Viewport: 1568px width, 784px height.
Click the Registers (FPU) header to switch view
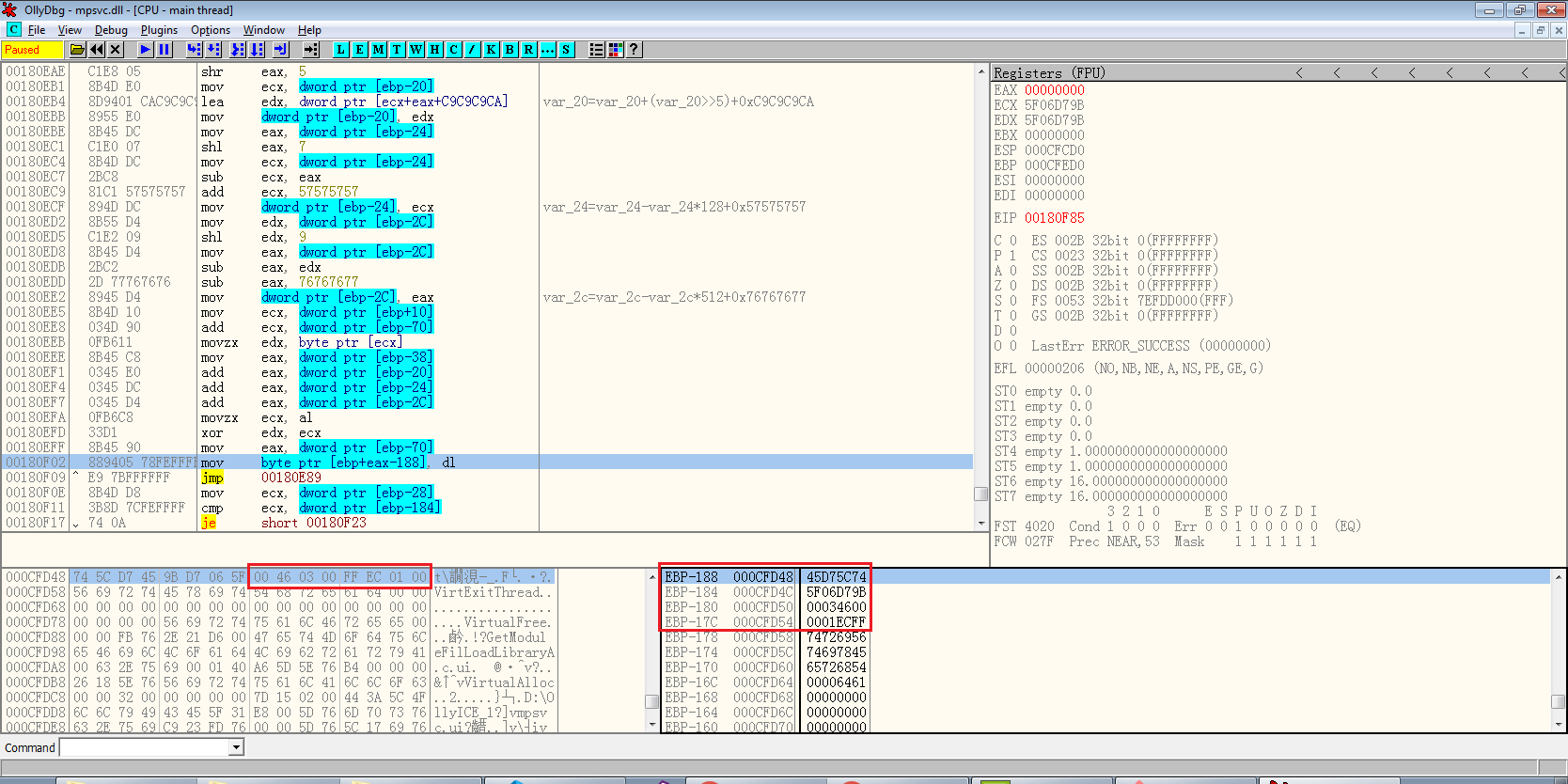click(1049, 73)
